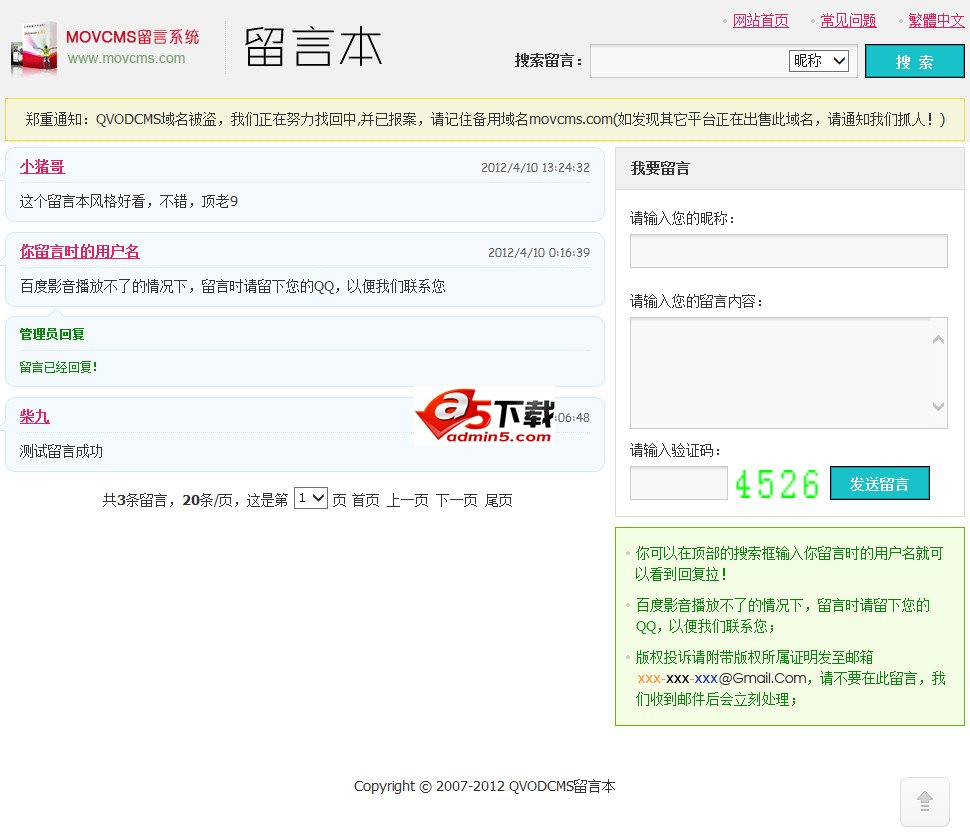The image size is (970, 833).
Task: Click the username 小猪哥
Action: (x=42, y=167)
